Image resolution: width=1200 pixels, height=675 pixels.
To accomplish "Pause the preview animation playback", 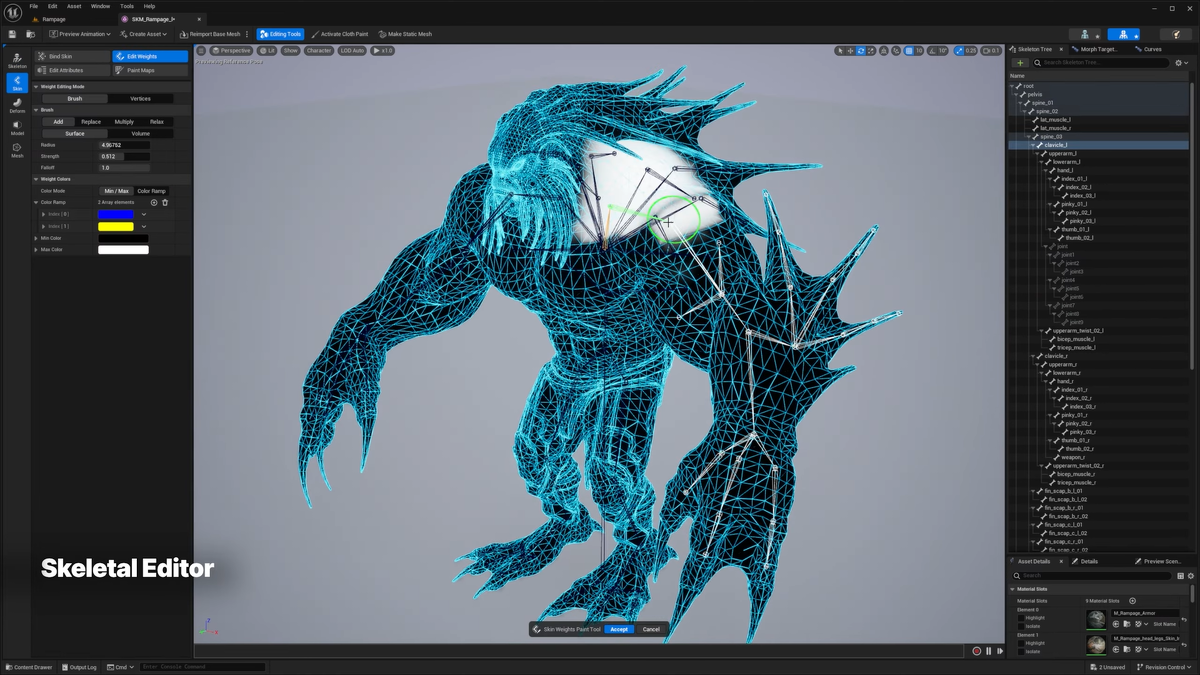I will pyautogui.click(x=989, y=651).
